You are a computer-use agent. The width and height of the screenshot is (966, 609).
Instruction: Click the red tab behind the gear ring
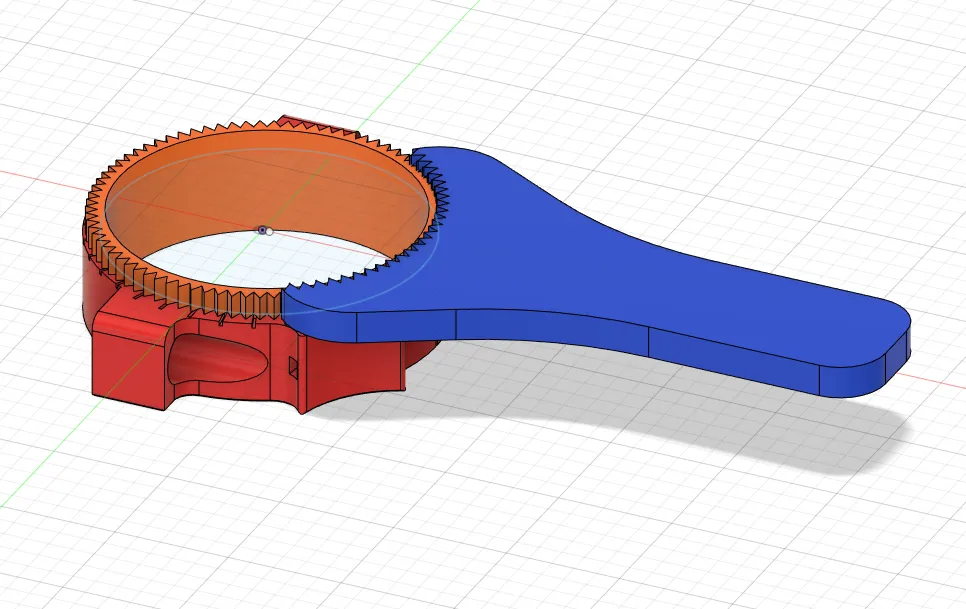300,122
